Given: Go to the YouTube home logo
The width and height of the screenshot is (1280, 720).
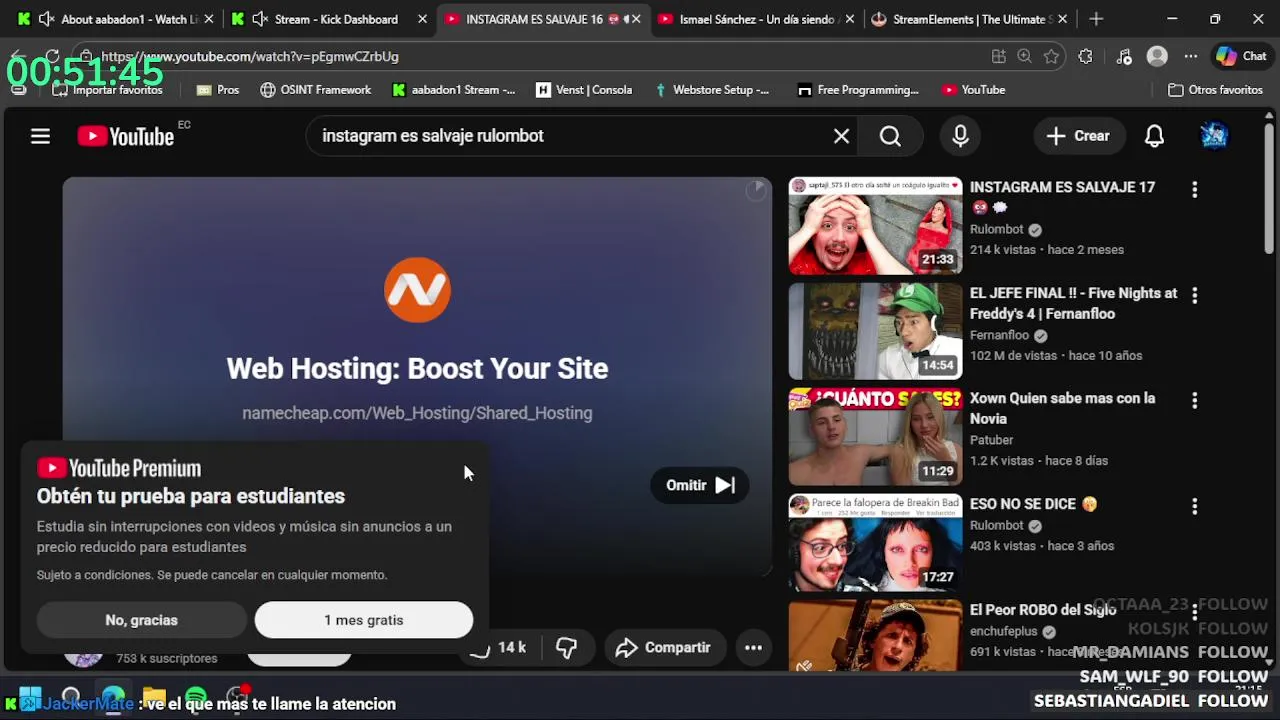Looking at the screenshot, I should 126,136.
